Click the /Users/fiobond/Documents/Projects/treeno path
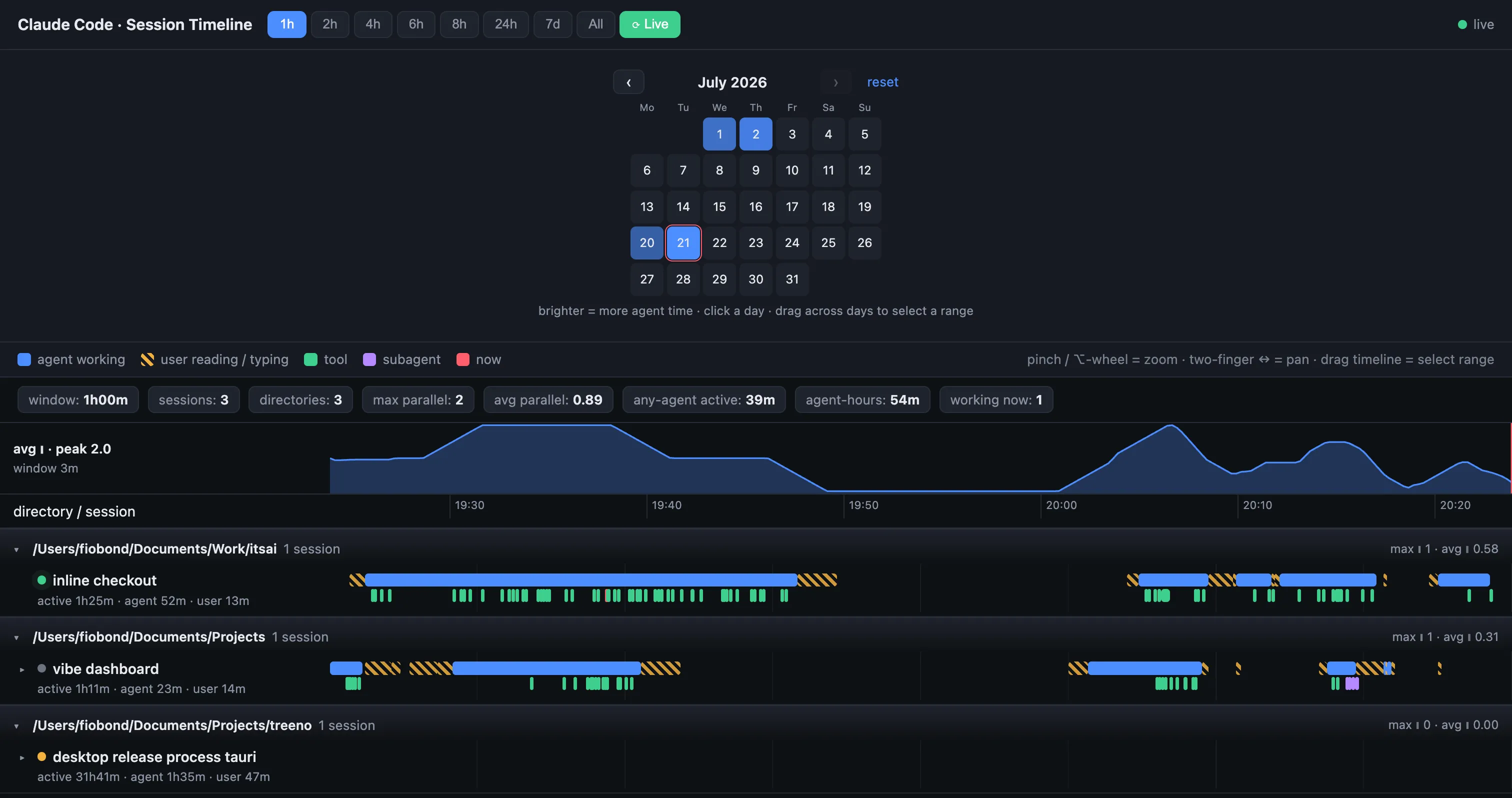Image resolution: width=1512 pixels, height=798 pixels. pyautogui.click(x=172, y=725)
